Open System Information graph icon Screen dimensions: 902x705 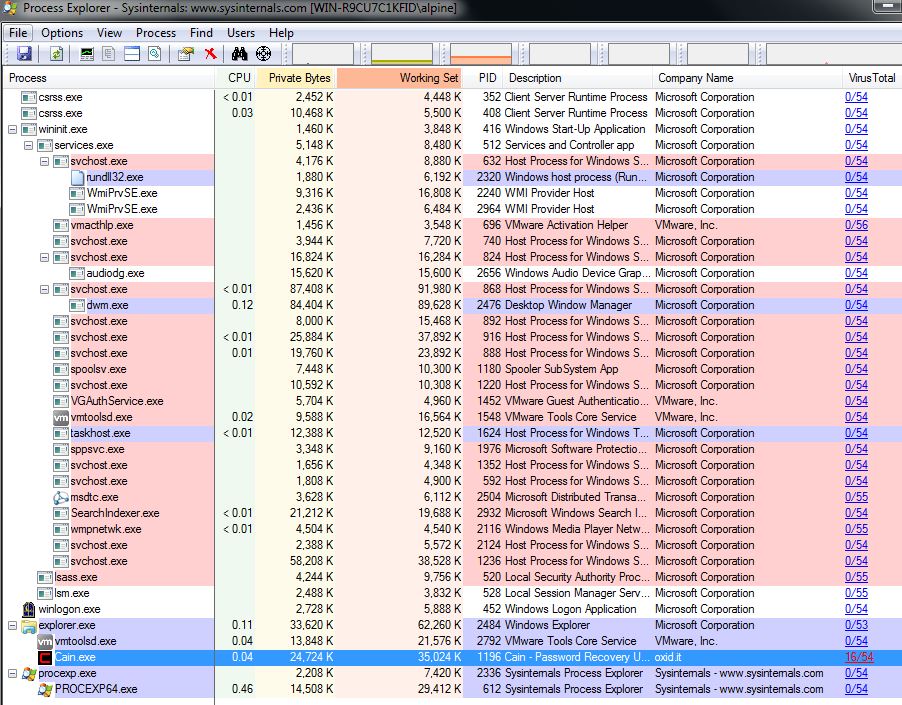click(87, 54)
